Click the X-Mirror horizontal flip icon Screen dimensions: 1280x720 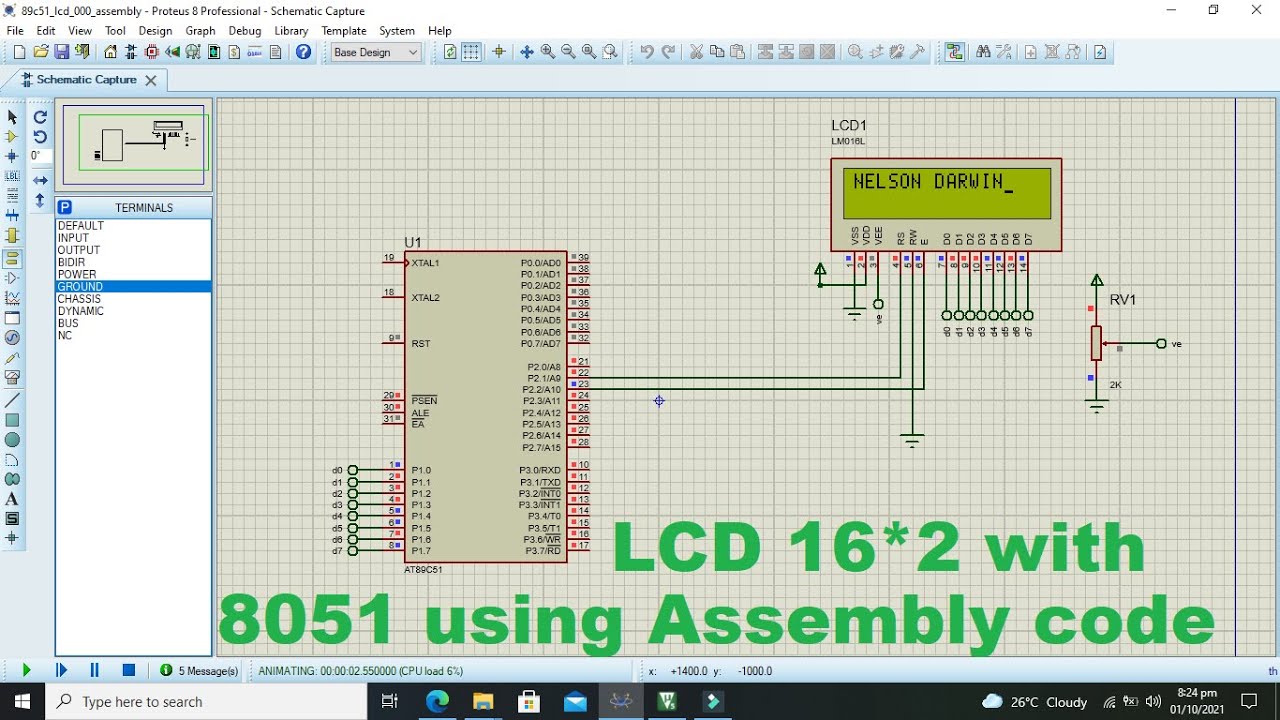(x=40, y=180)
